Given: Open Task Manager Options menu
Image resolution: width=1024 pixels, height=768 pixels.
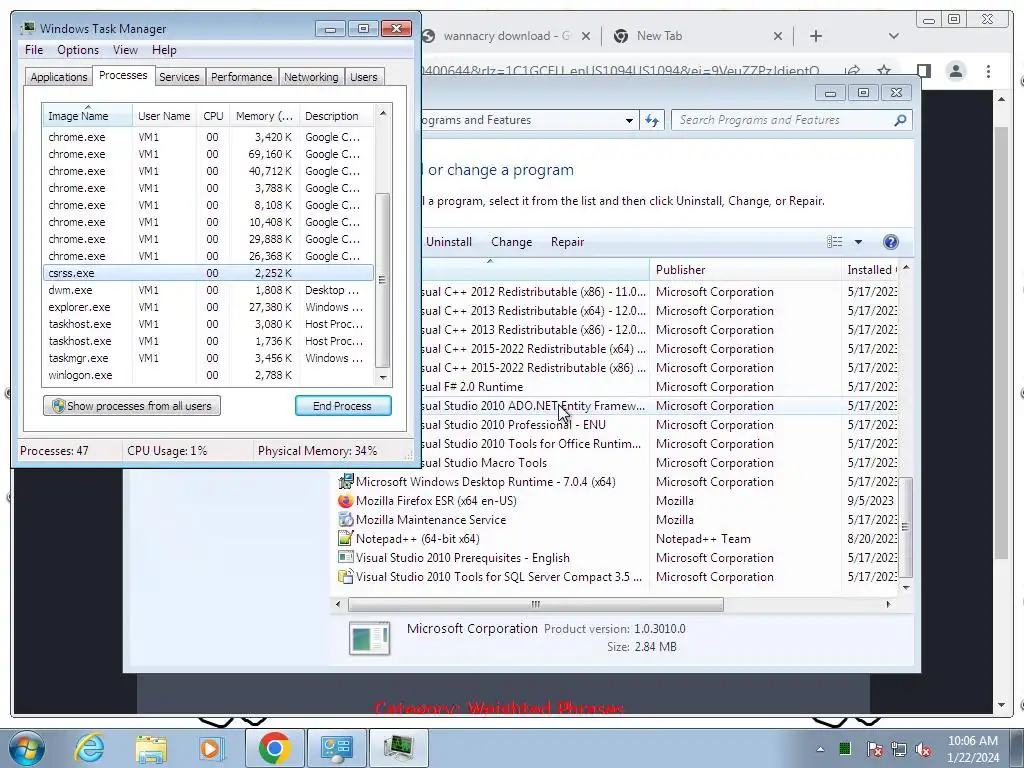Looking at the screenshot, I should [x=78, y=50].
